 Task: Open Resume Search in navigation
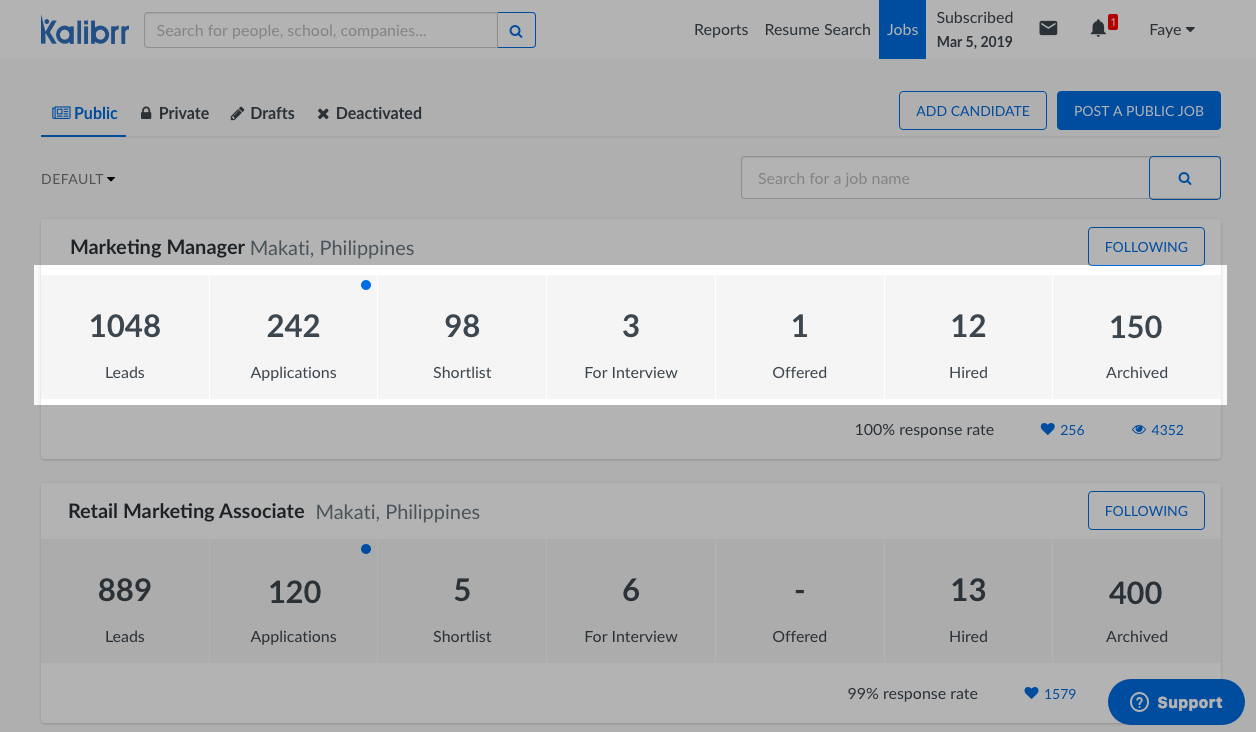(x=817, y=30)
